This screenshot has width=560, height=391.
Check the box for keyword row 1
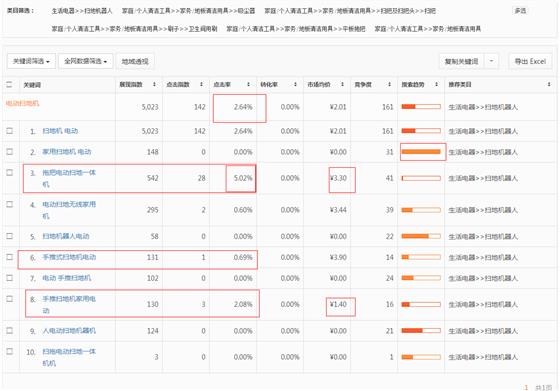10,131
